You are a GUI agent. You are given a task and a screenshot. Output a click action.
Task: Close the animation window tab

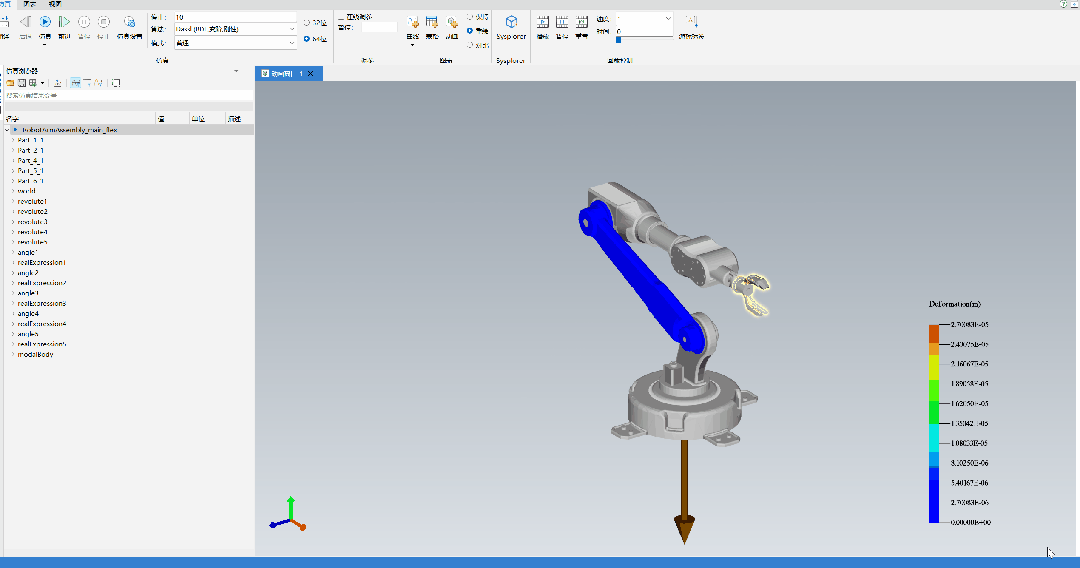pyautogui.click(x=311, y=74)
